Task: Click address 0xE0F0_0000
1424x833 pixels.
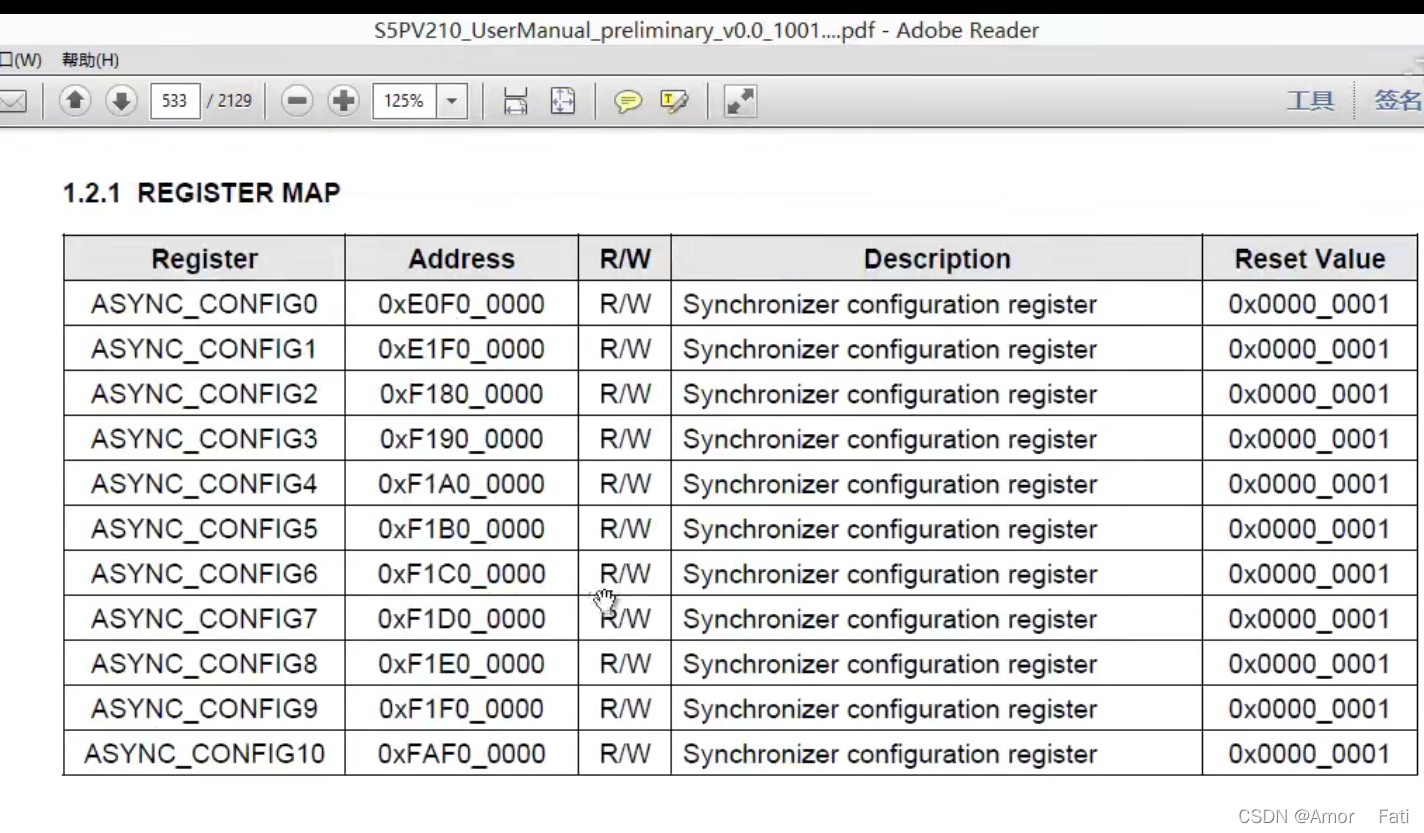Action: [461, 304]
